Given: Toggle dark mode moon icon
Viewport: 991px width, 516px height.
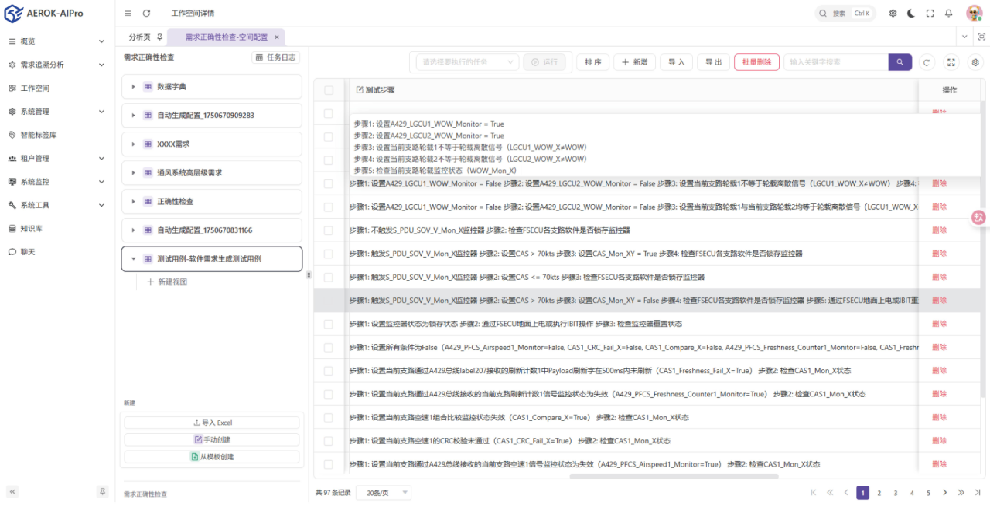Looking at the screenshot, I should click(910, 14).
